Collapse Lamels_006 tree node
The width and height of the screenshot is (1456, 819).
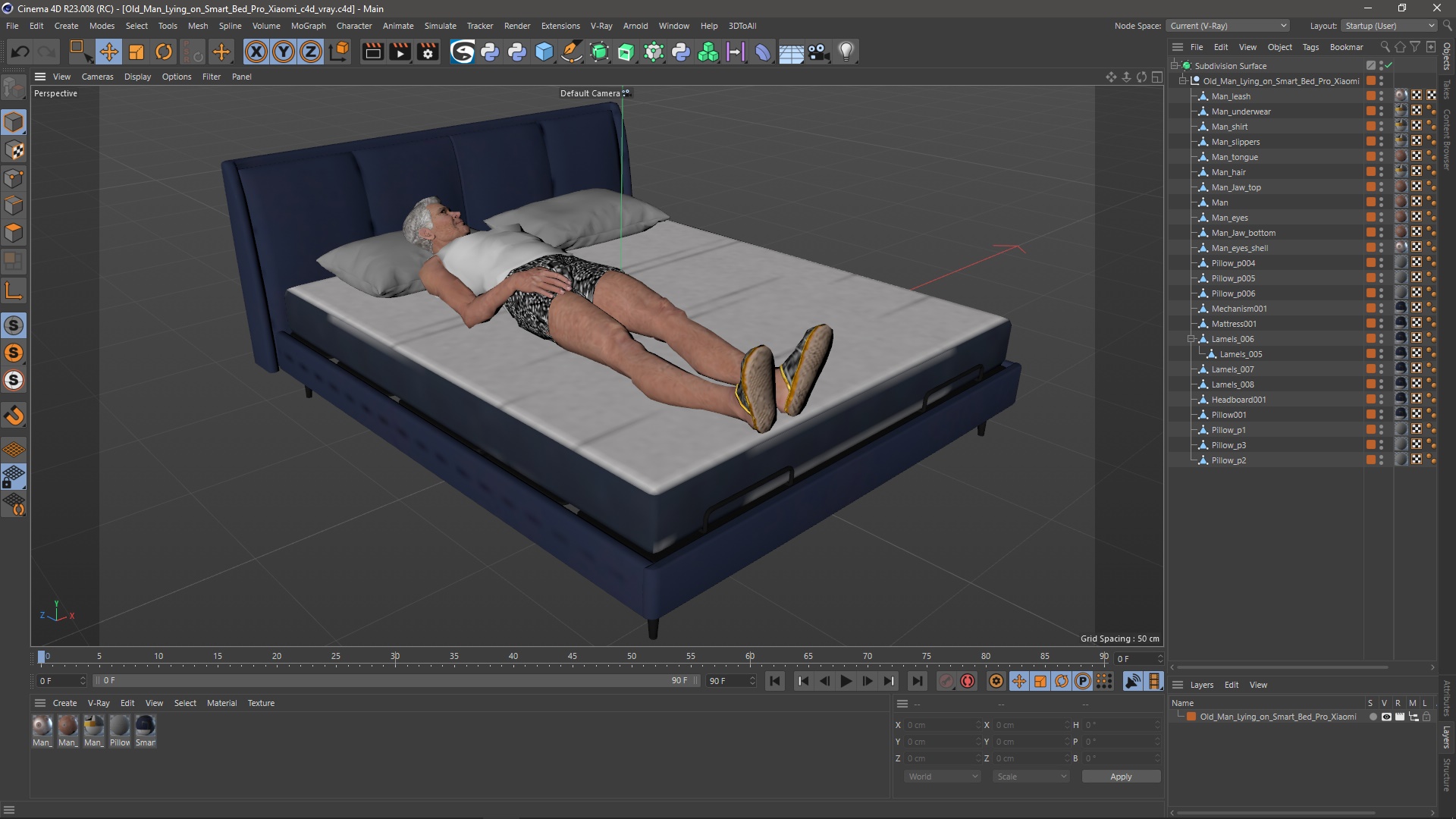pyautogui.click(x=1191, y=339)
